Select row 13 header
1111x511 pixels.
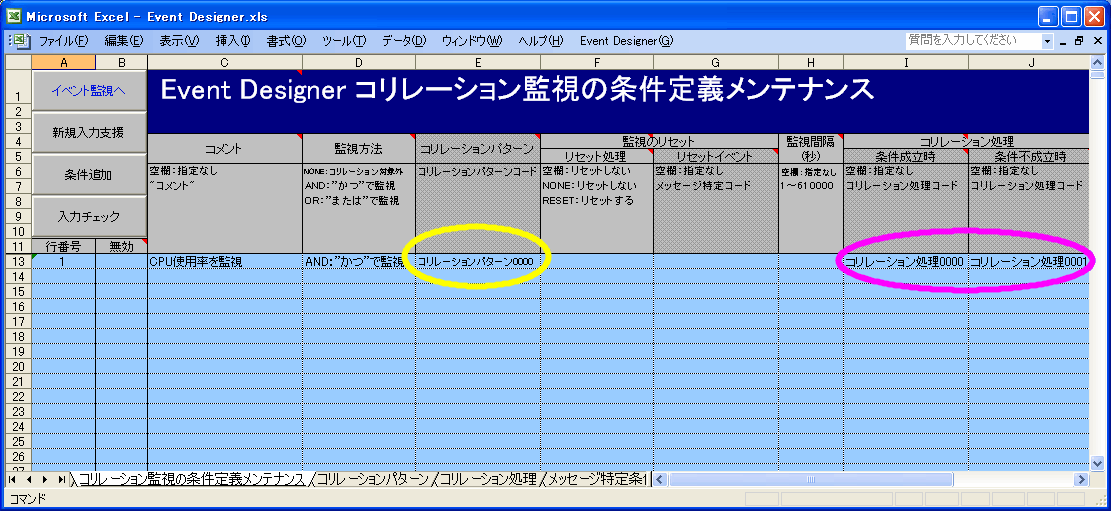point(19,262)
